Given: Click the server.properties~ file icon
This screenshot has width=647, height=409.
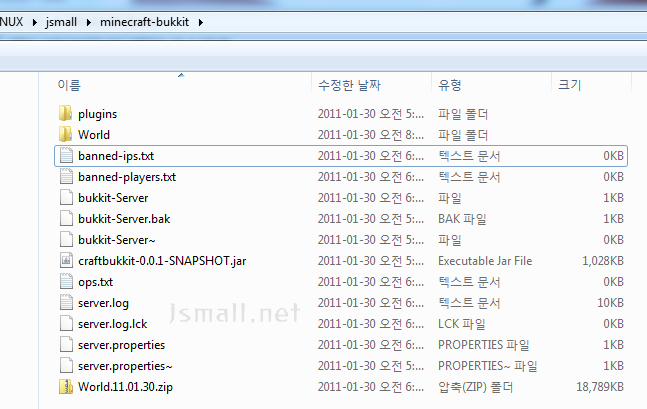Looking at the screenshot, I should click(66, 366).
